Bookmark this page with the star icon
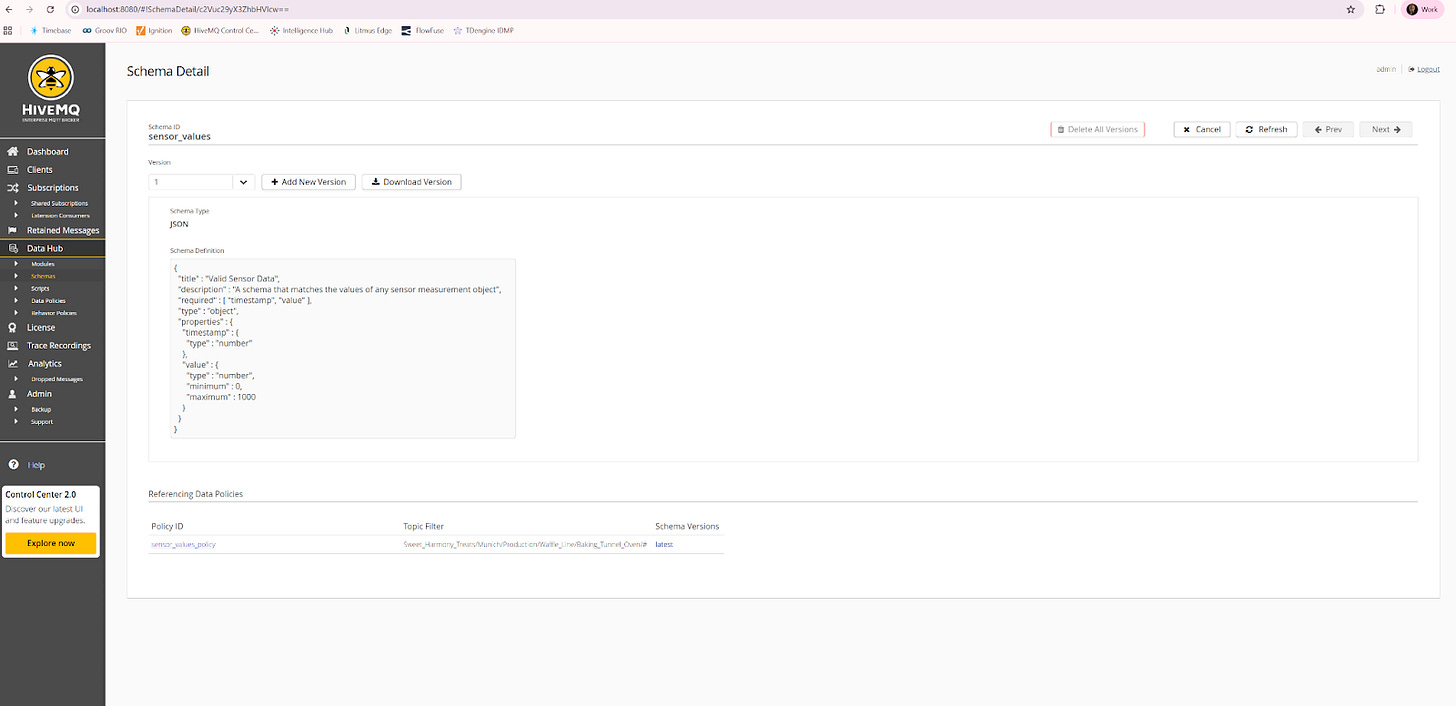Image resolution: width=1456 pixels, height=706 pixels. (x=1351, y=9)
